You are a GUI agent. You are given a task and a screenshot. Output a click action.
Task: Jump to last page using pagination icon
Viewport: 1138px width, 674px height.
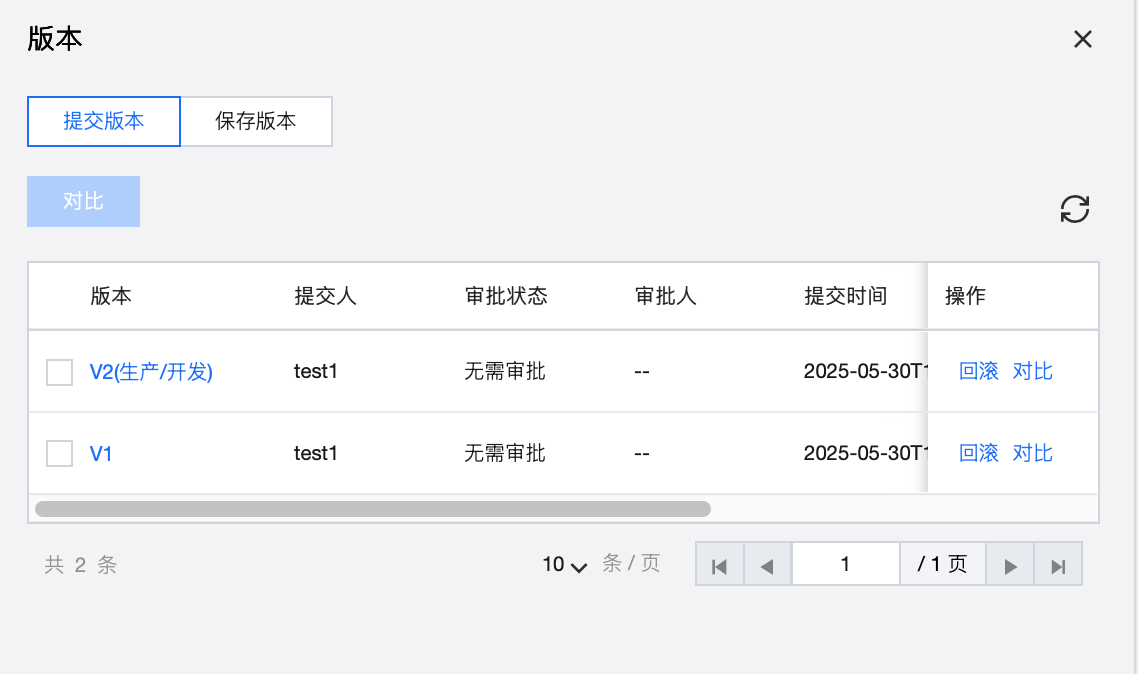[x=1058, y=565]
